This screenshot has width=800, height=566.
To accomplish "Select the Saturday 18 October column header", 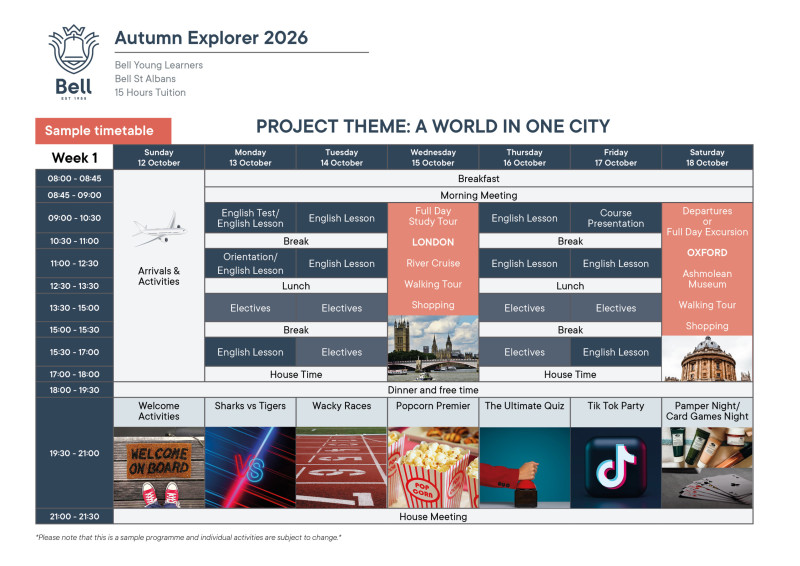I will (x=707, y=157).
